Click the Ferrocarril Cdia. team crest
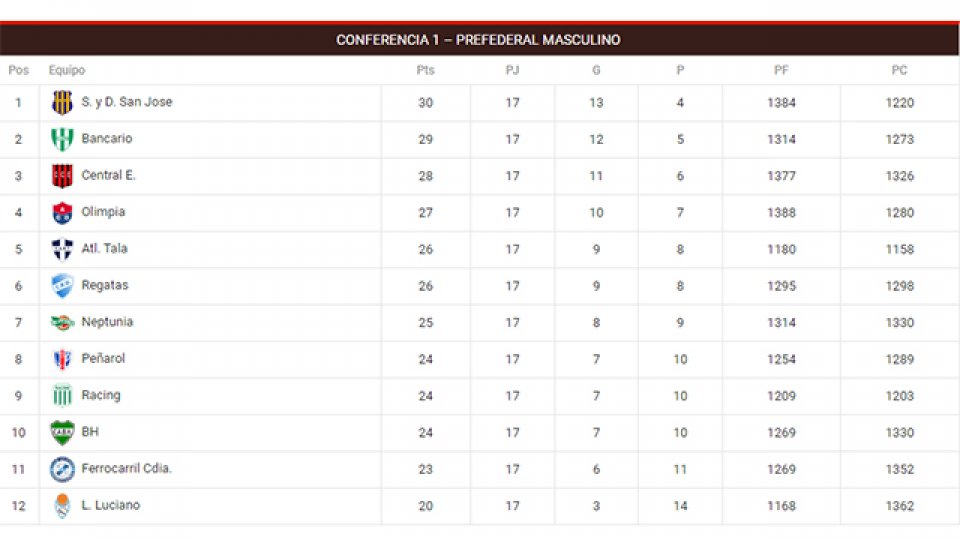The height and width of the screenshot is (540, 960). pos(62,469)
